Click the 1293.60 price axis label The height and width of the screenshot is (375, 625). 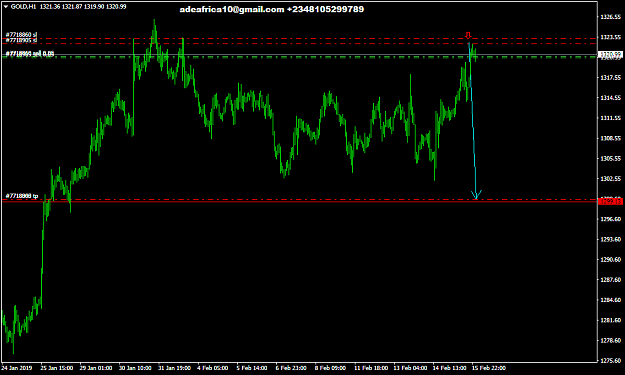pos(611,240)
